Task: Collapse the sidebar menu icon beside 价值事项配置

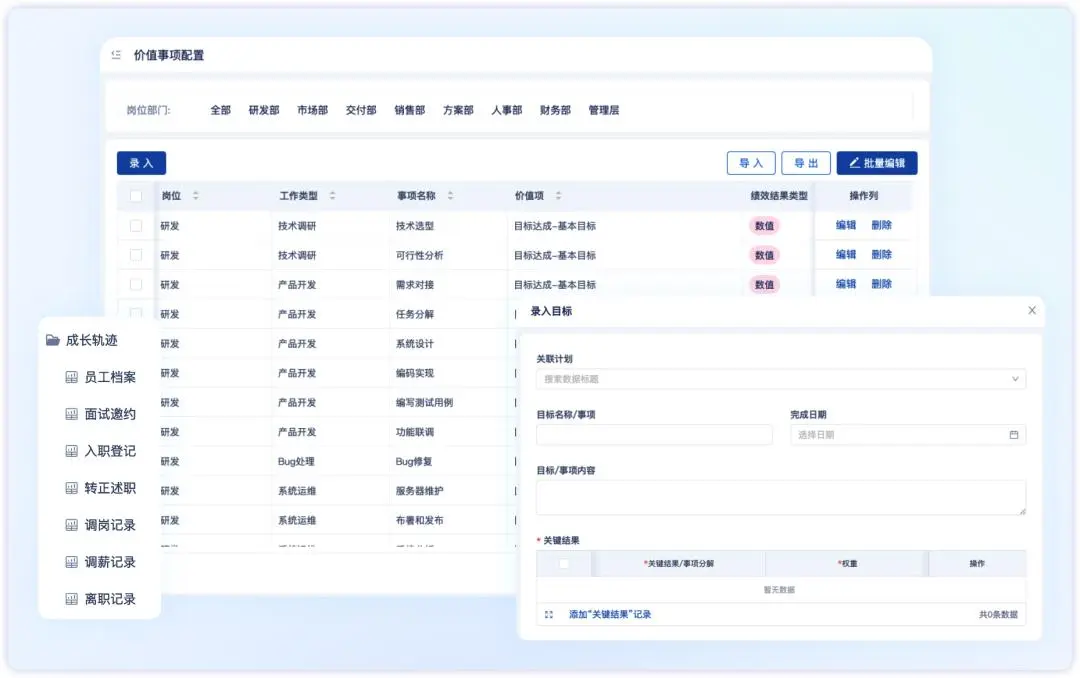Action: (116, 54)
